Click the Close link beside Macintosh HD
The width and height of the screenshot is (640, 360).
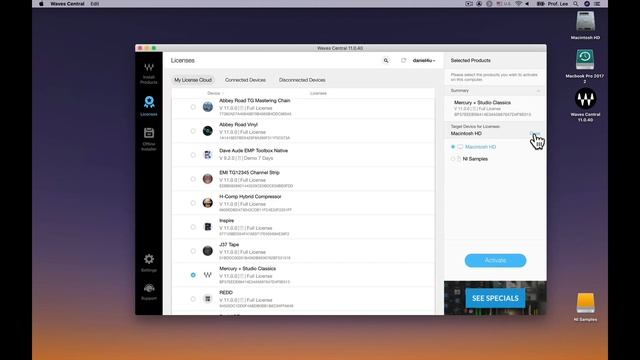point(534,133)
